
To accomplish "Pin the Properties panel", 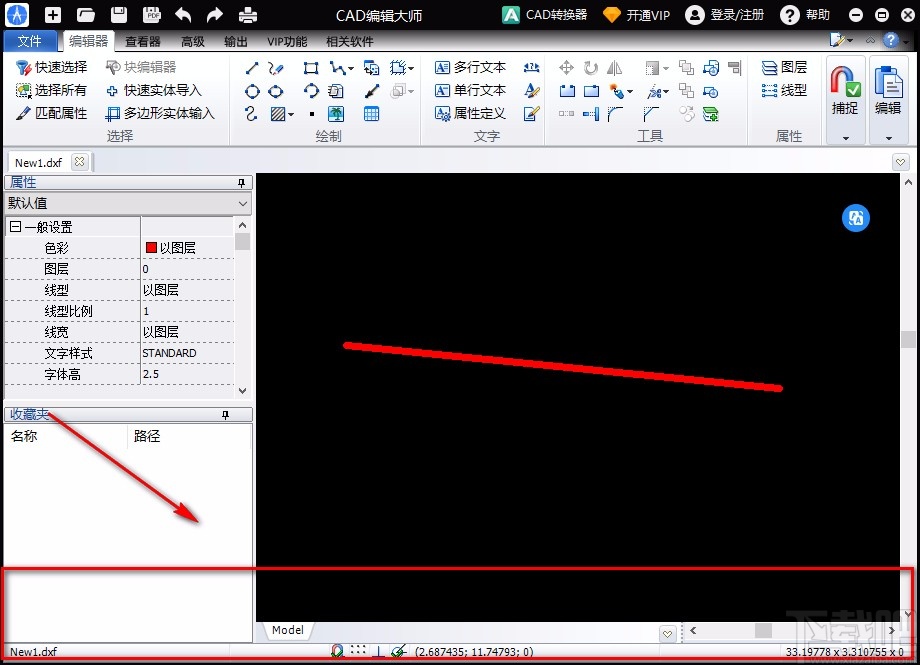I will pos(241,182).
